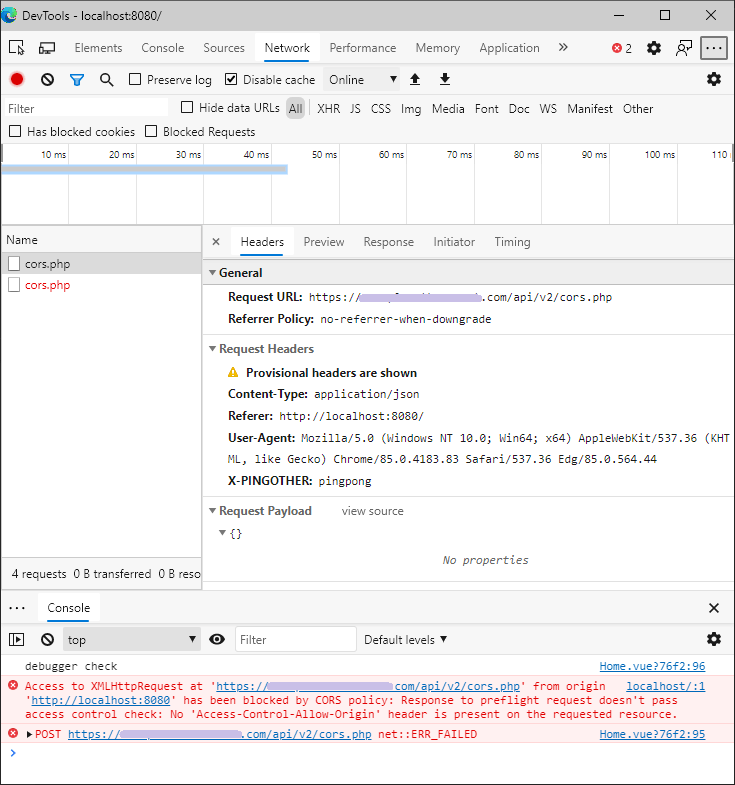Open localhost/:1 source link
Image resolution: width=735 pixels, height=785 pixels.
pyautogui.click(x=665, y=686)
